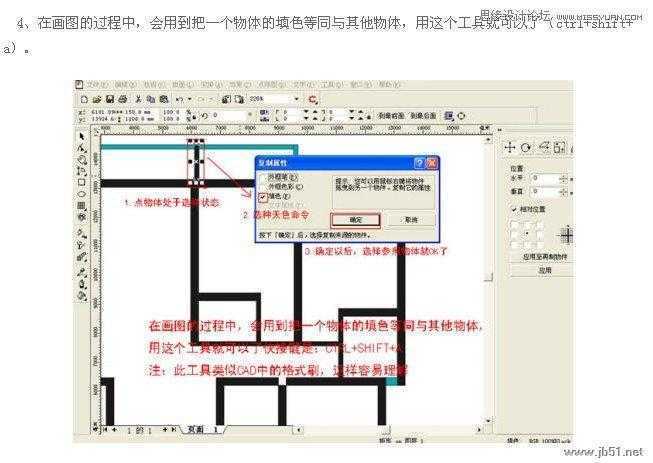Open the 编辑 Edit menu

pos(125,85)
